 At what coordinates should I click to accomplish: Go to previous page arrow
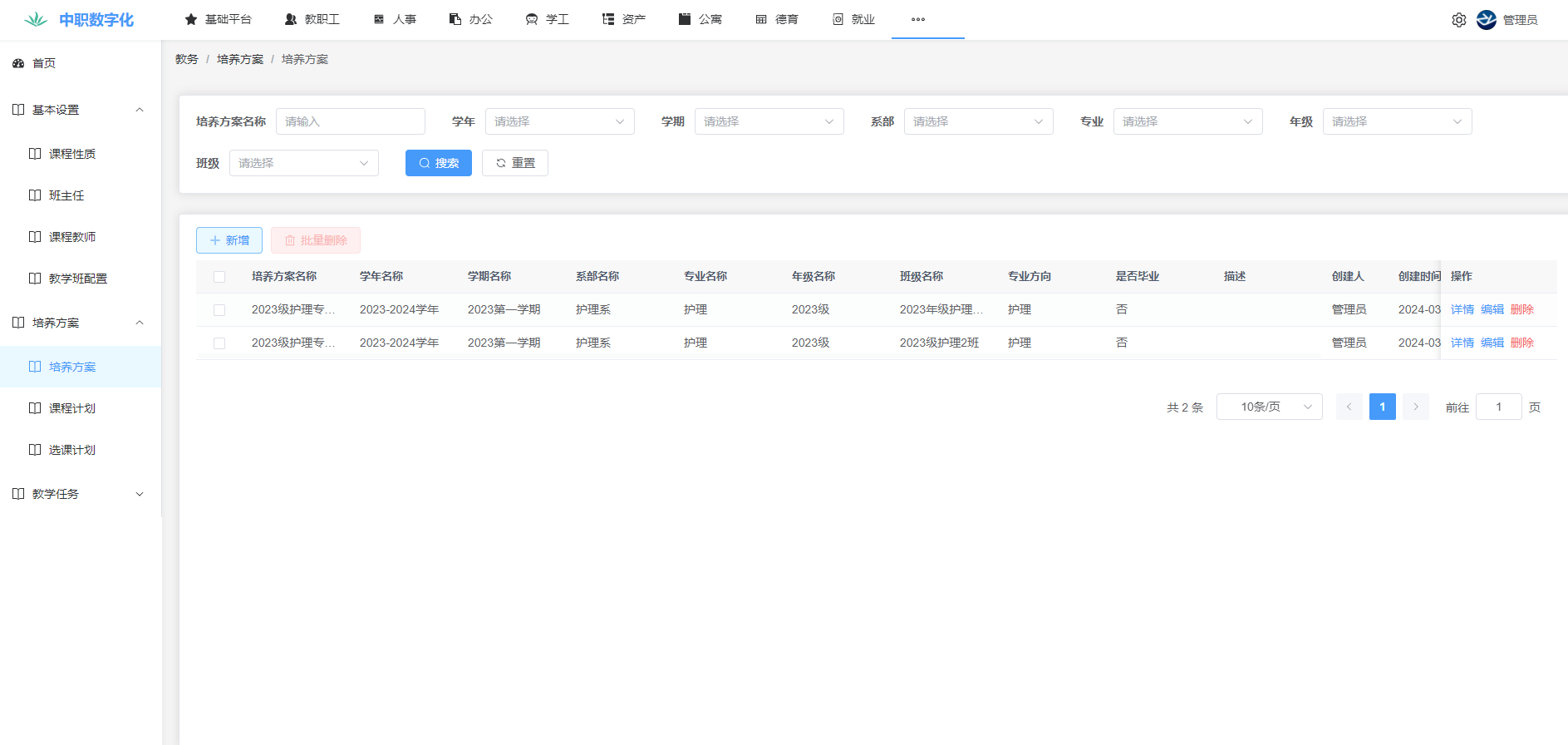(x=1349, y=407)
